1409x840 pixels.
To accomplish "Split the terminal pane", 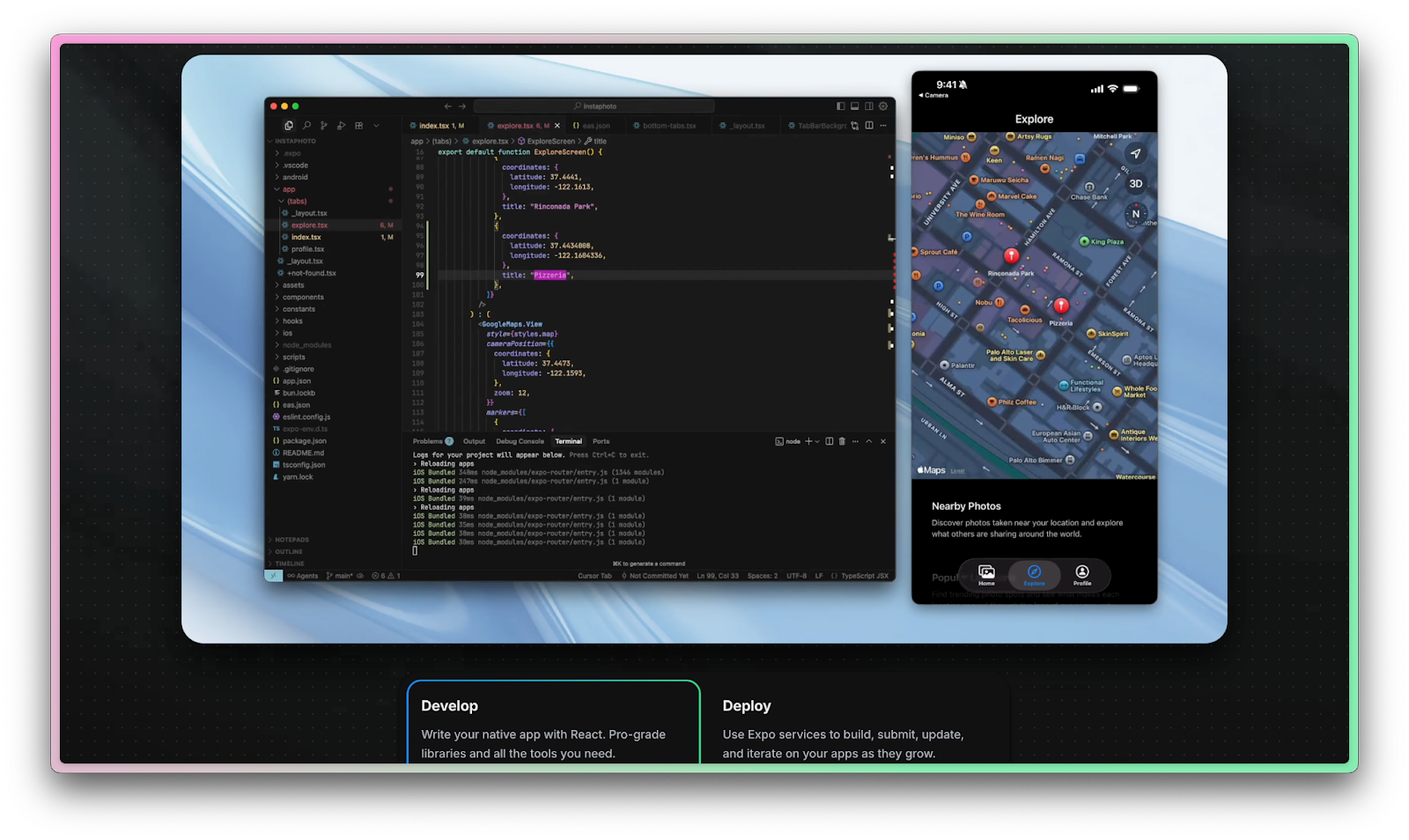I will tap(829, 441).
